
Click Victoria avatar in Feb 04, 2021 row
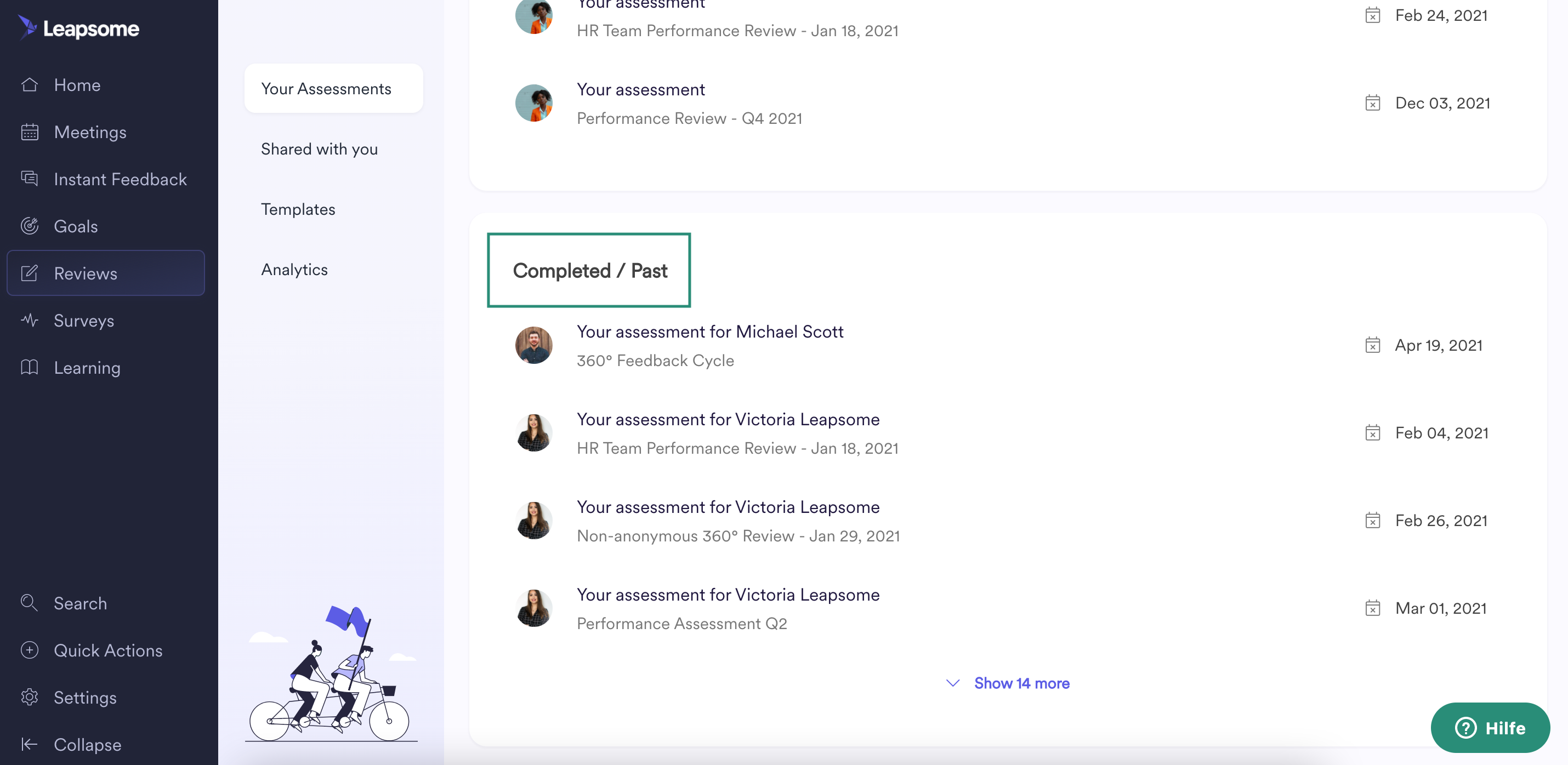coord(534,433)
